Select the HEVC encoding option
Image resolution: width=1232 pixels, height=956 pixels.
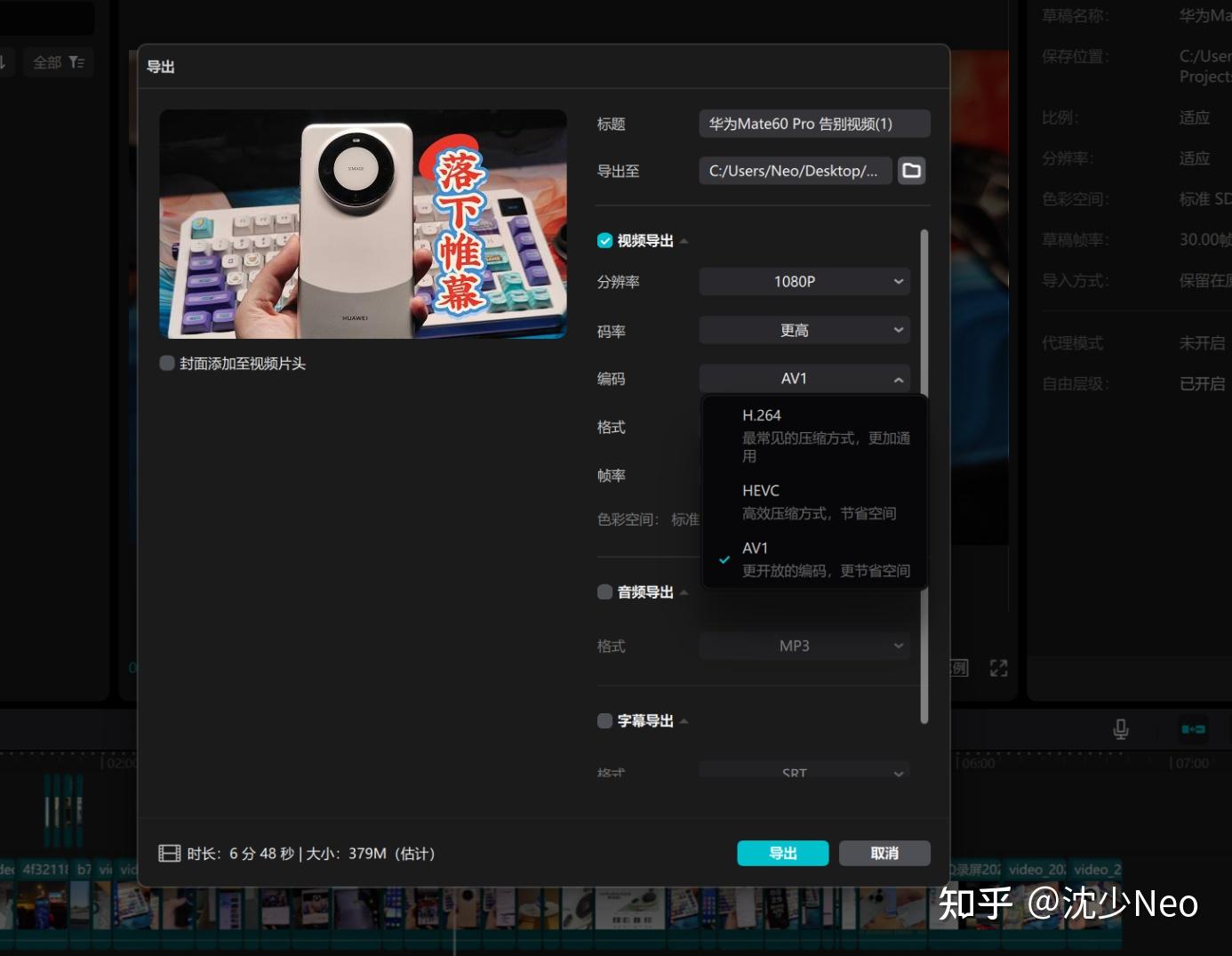pos(815,502)
